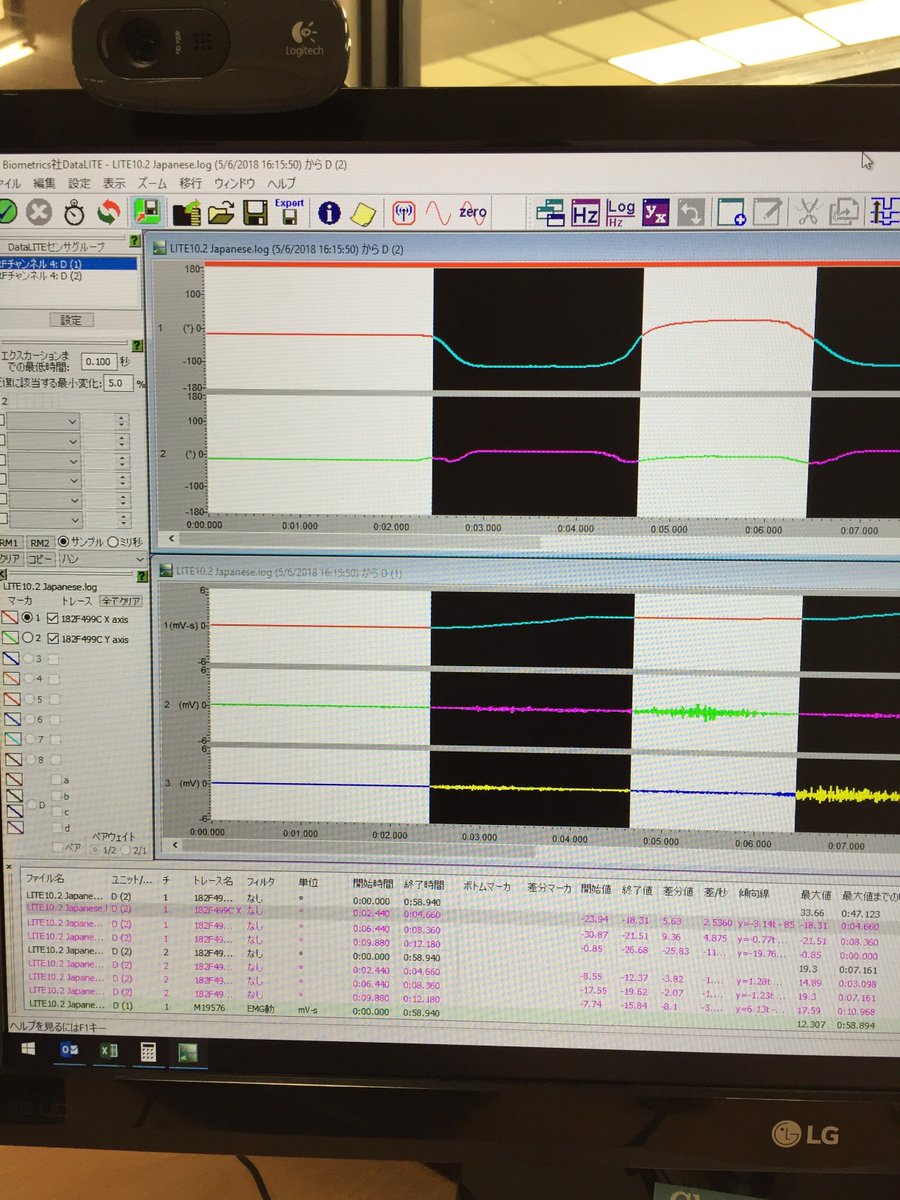Click the marker 1 color swatch
This screenshot has height=1200, width=900.
click(10, 618)
